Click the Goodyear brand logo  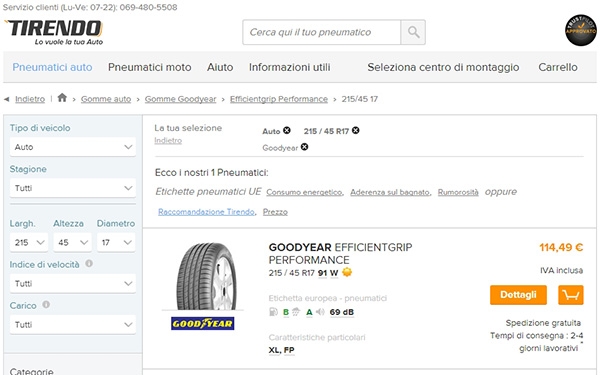point(202,324)
